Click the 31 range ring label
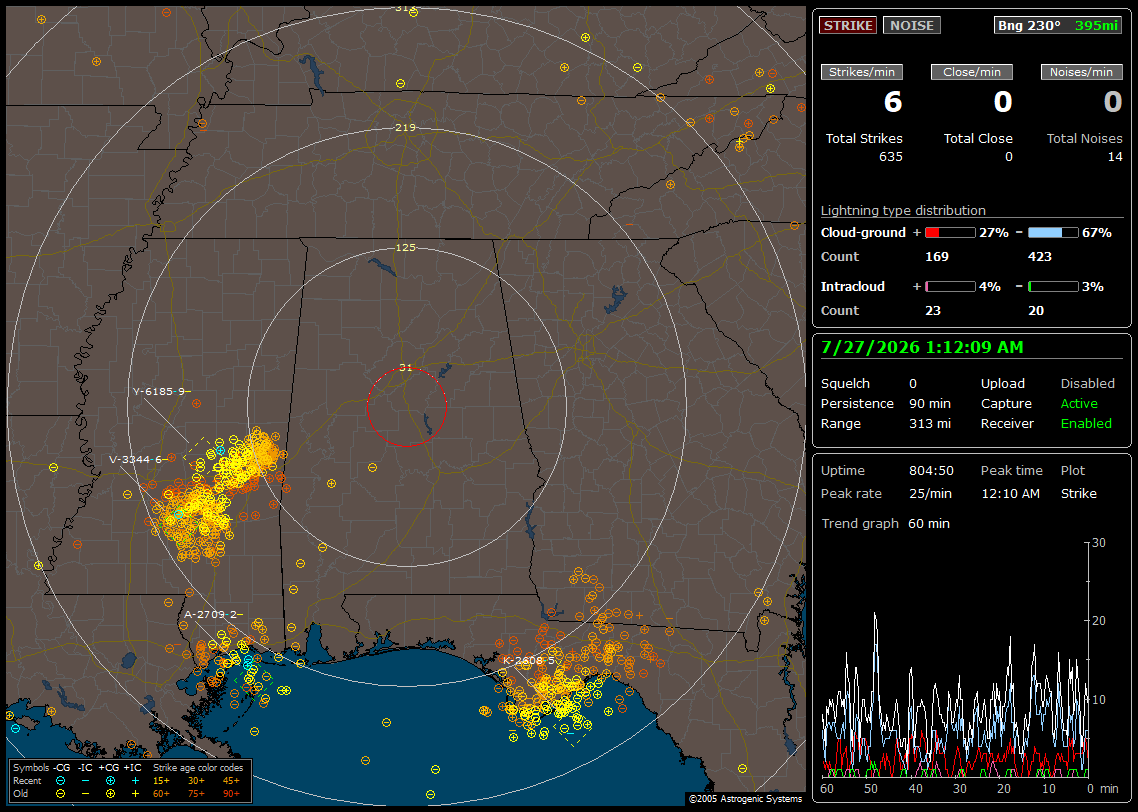The height and width of the screenshot is (812, 1138). [x=406, y=368]
